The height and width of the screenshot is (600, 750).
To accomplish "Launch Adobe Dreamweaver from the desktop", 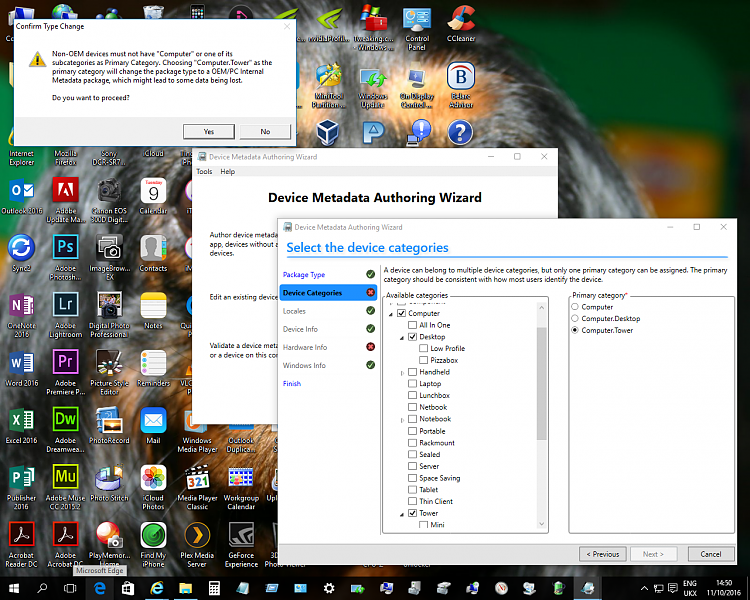I will (x=66, y=419).
